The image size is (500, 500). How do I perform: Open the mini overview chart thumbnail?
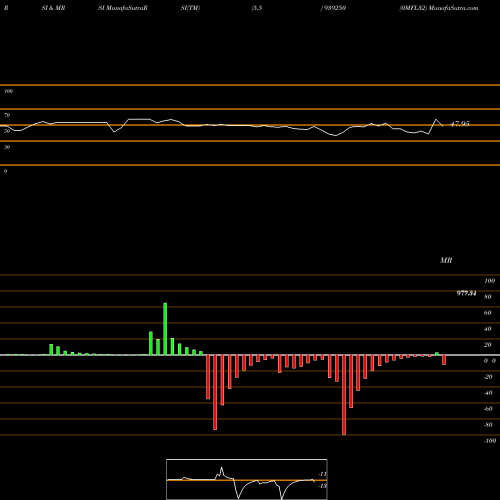click(247, 479)
